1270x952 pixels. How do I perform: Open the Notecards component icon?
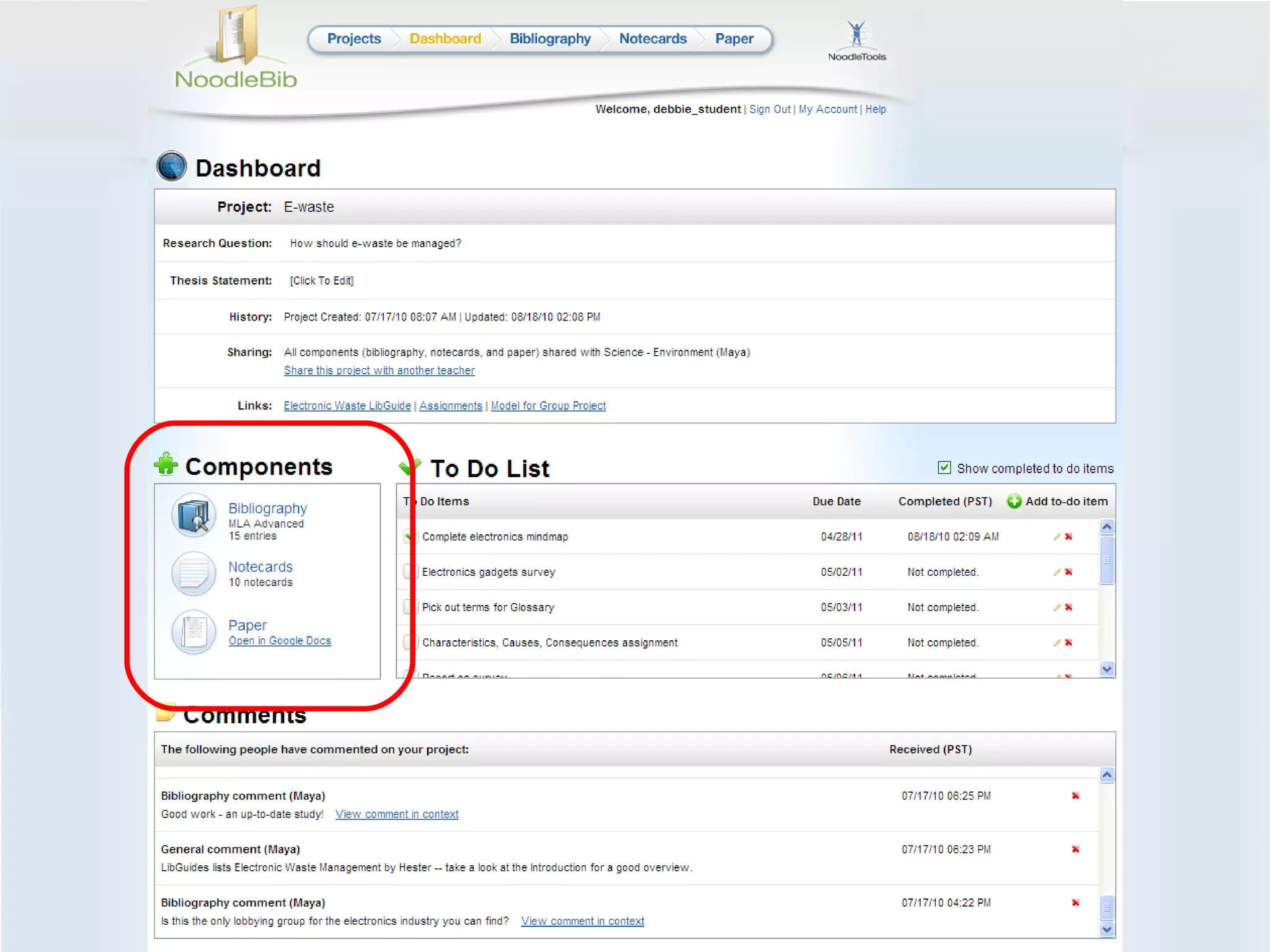(x=193, y=573)
